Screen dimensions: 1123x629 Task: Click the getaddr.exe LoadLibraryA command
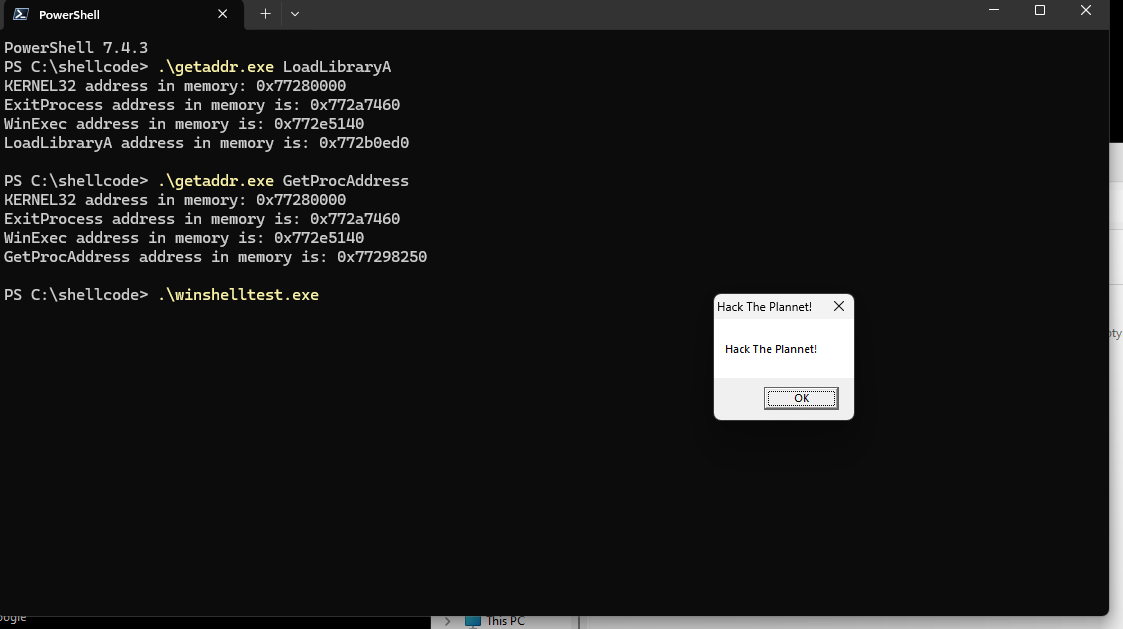coord(274,67)
